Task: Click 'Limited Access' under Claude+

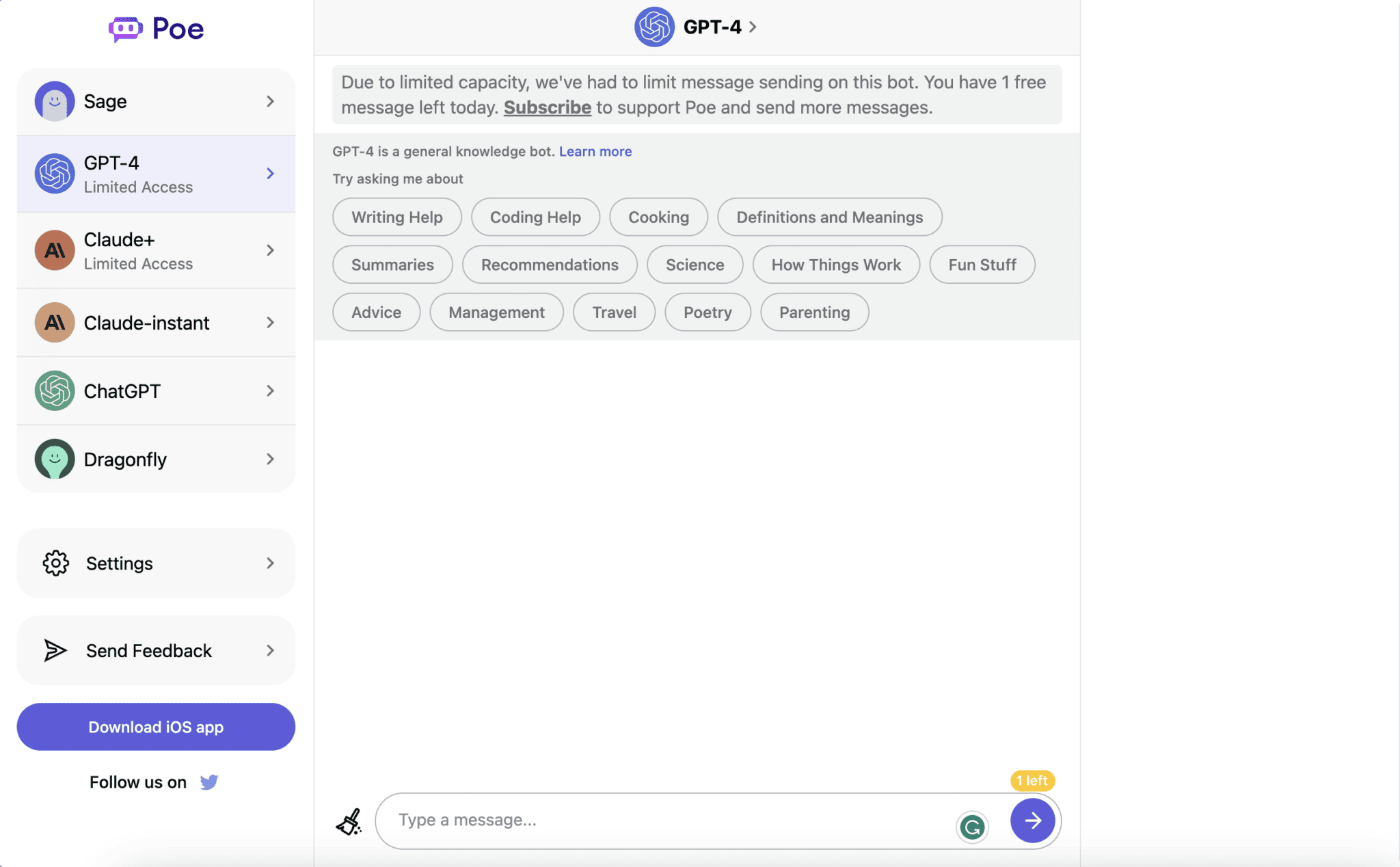Action: tap(138, 264)
